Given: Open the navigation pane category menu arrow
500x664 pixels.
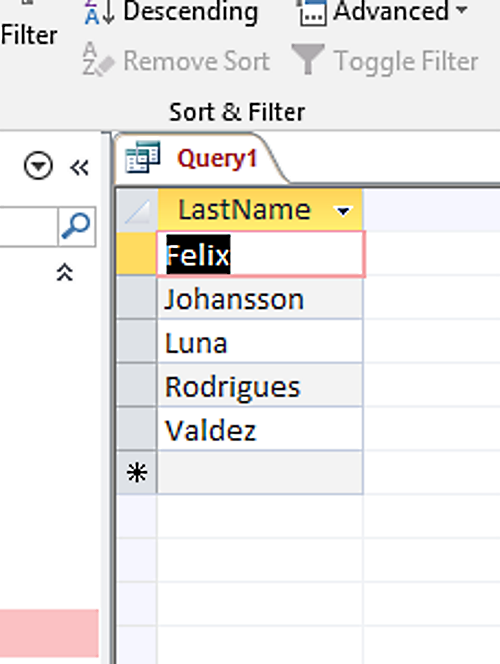Looking at the screenshot, I should click(38, 166).
